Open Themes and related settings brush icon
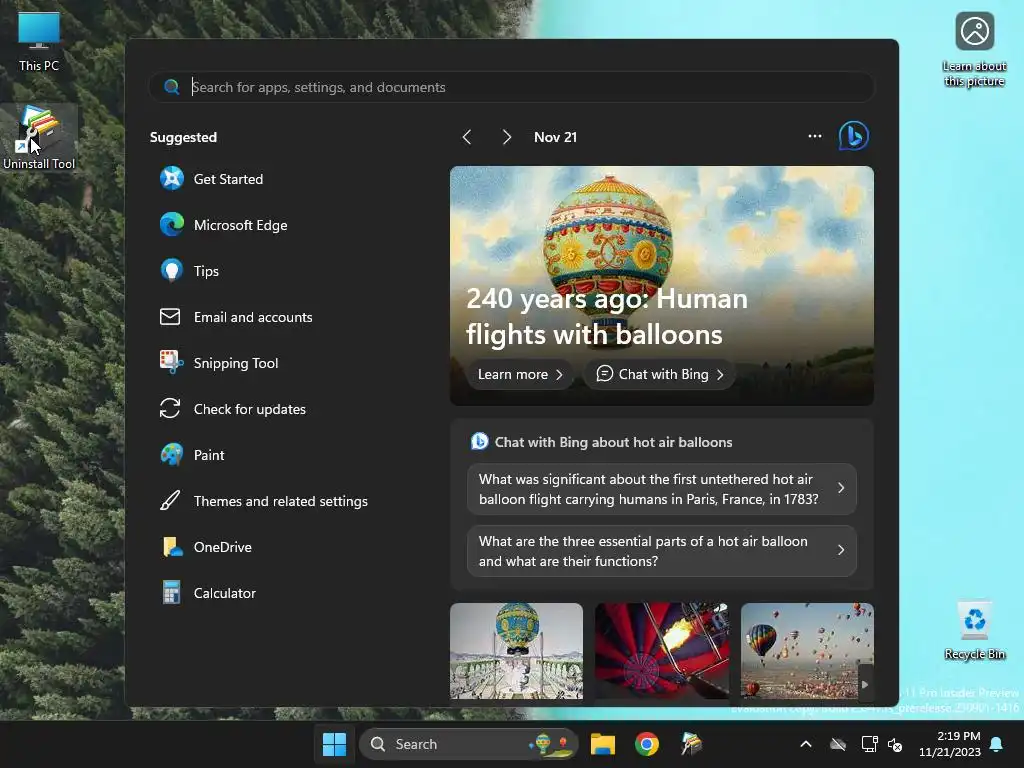 170,501
